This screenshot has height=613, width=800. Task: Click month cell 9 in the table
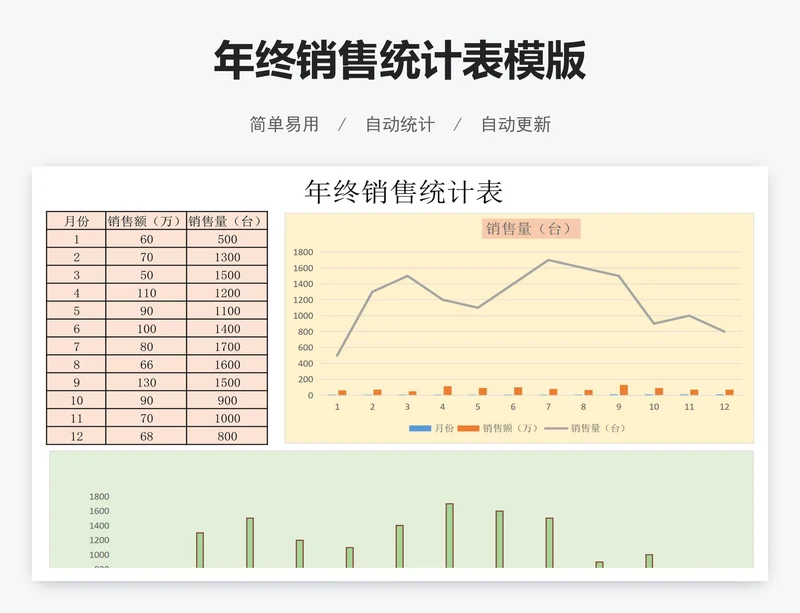[x=76, y=382]
